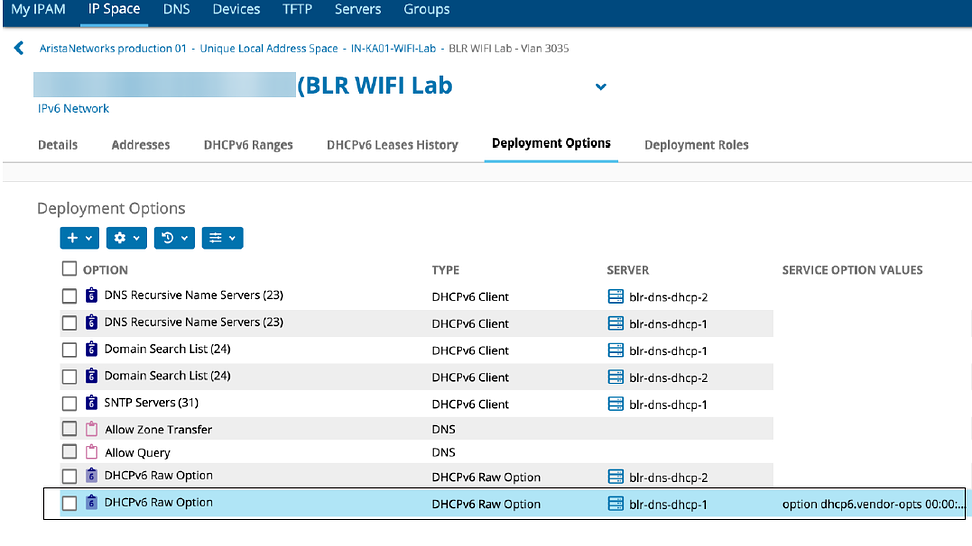Check the box for Allow Zone Transfer
The width and height of the screenshot is (972, 546).
(x=69, y=429)
